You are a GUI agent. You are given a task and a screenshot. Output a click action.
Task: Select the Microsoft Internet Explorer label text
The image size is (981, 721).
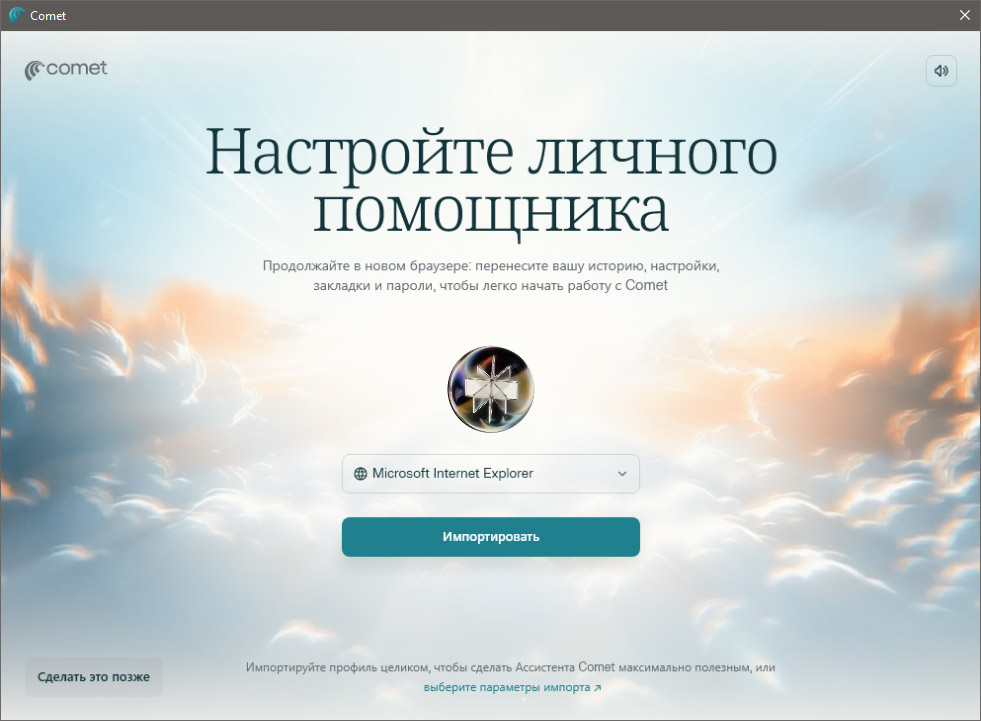tap(452, 474)
